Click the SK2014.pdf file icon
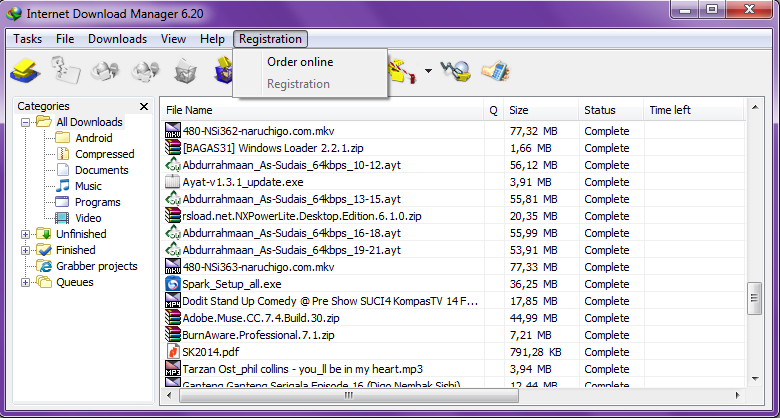780x418 pixels. (x=173, y=352)
